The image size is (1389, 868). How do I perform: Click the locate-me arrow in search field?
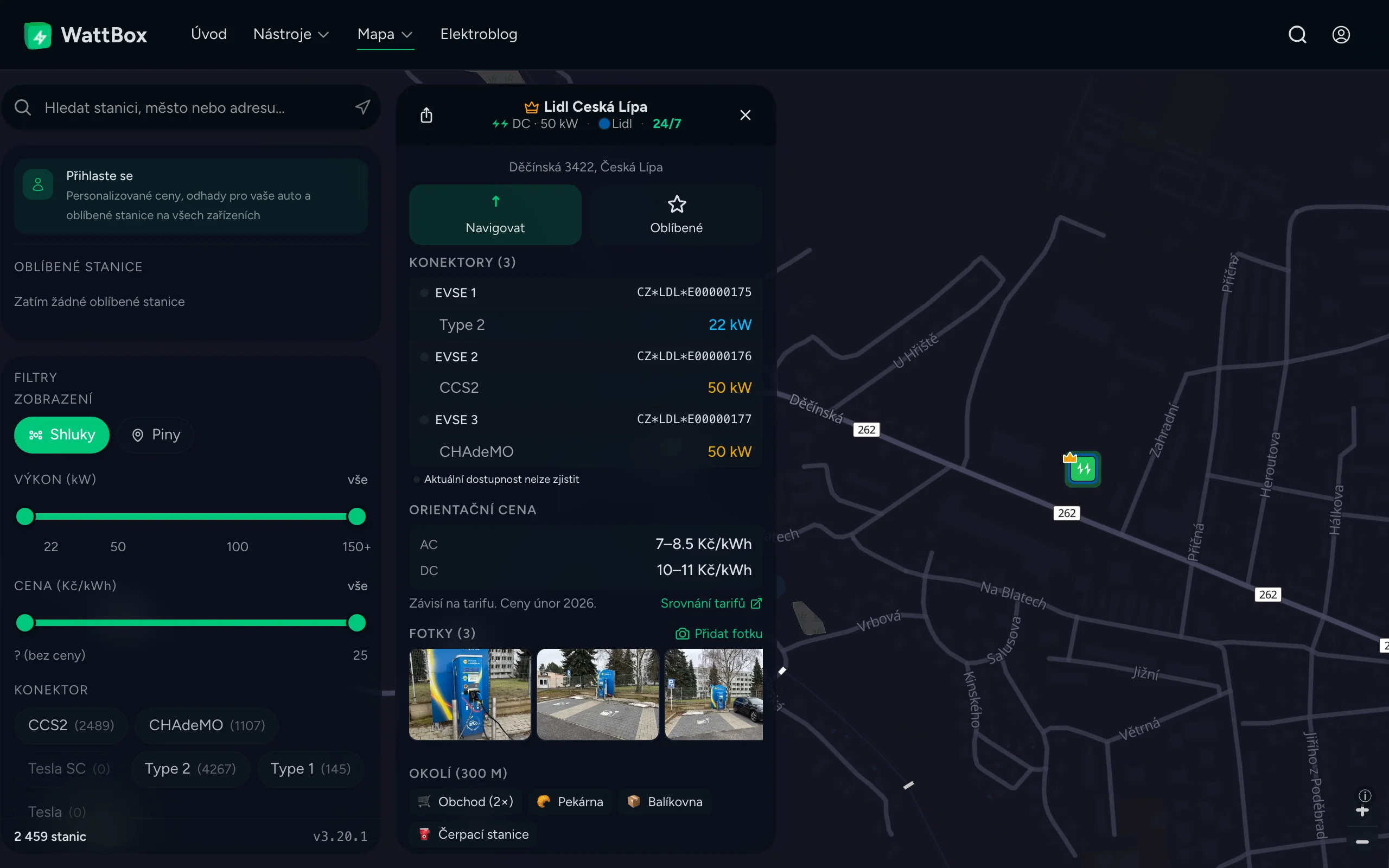click(362, 107)
